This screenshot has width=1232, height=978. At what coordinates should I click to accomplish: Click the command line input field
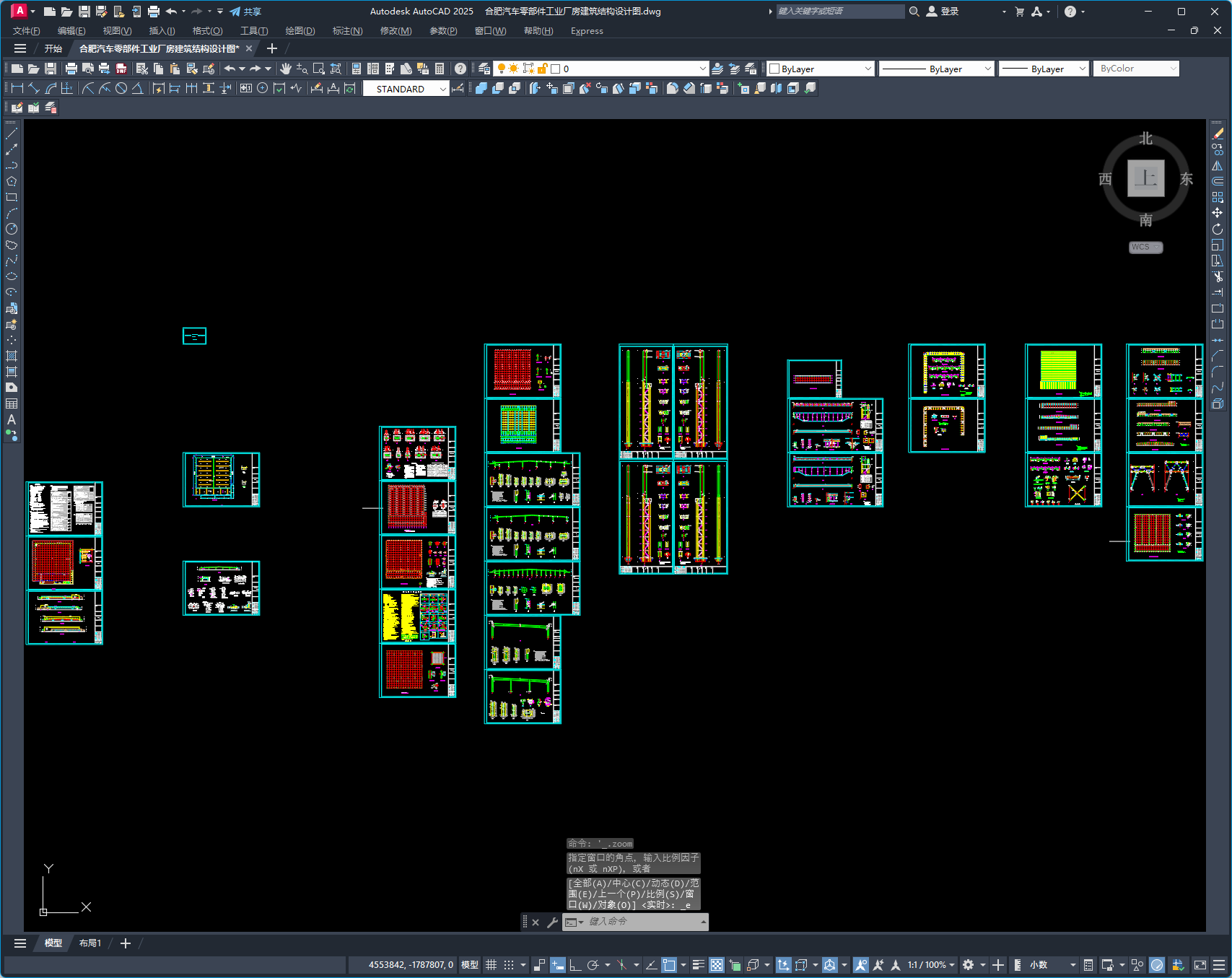tap(642, 922)
